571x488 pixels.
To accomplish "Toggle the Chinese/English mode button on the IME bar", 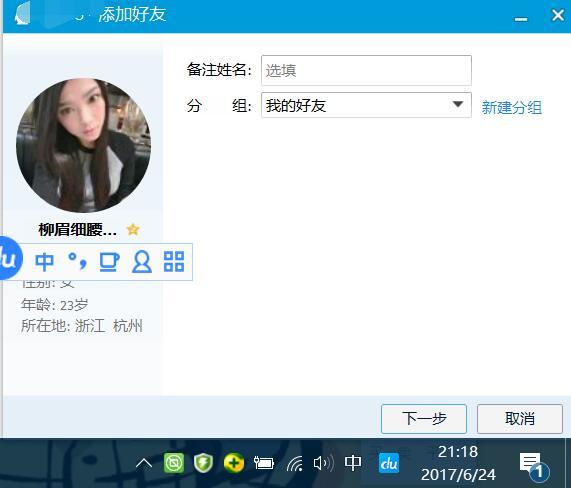I will (x=44, y=262).
